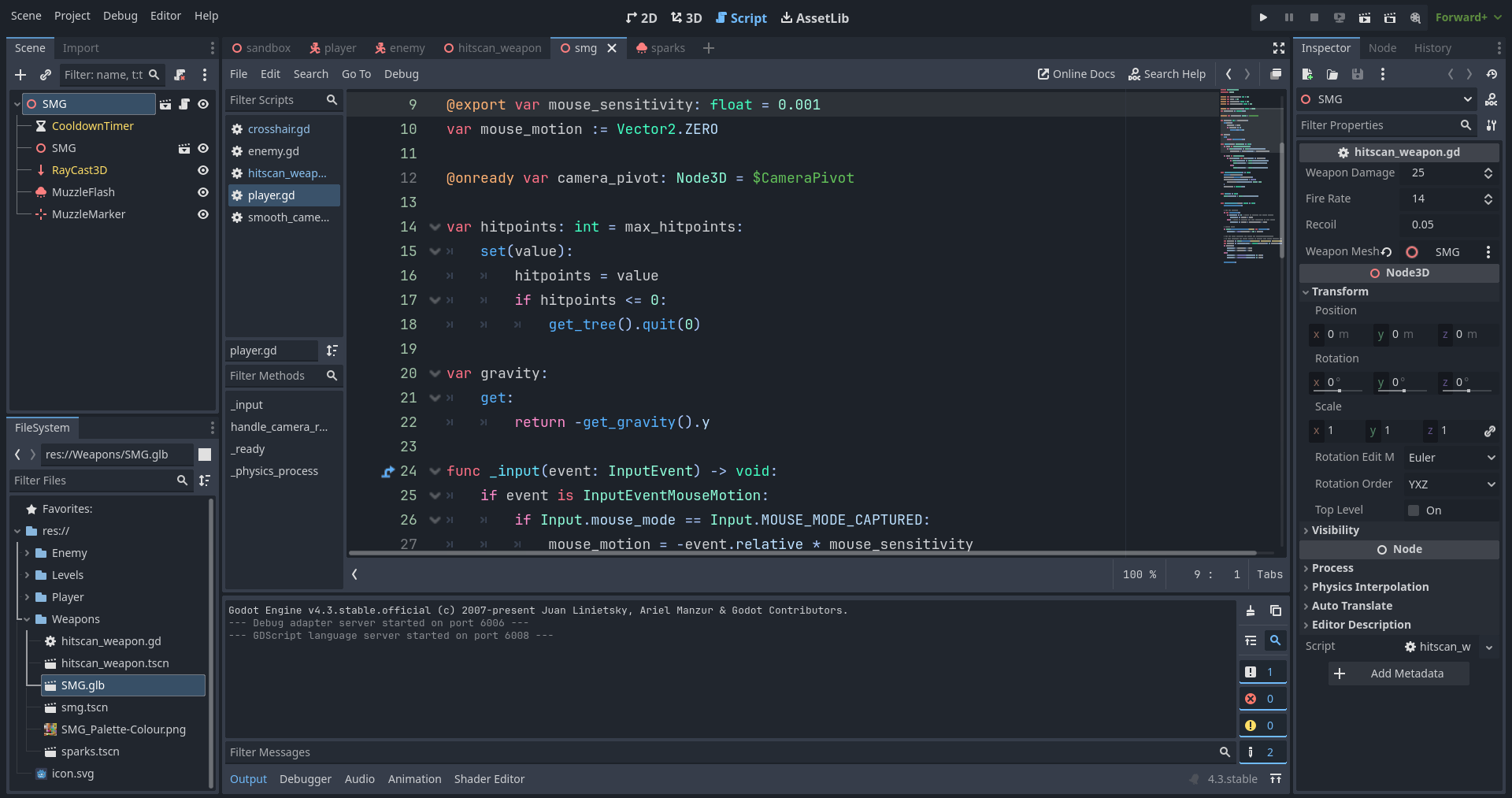The image size is (1512, 798).
Task: Open the Online Docs link
Action: coord(1076,74)
